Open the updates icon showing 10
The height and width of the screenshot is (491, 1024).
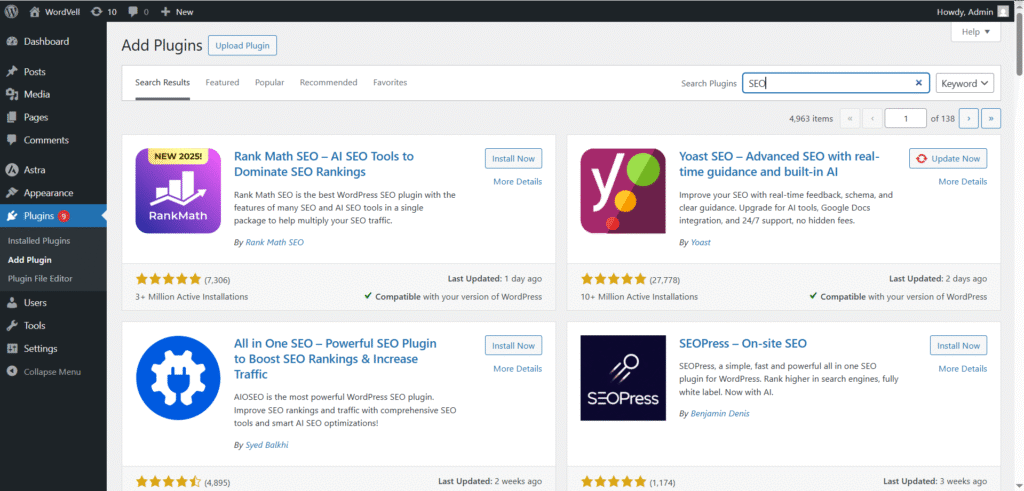pos(96,11)
